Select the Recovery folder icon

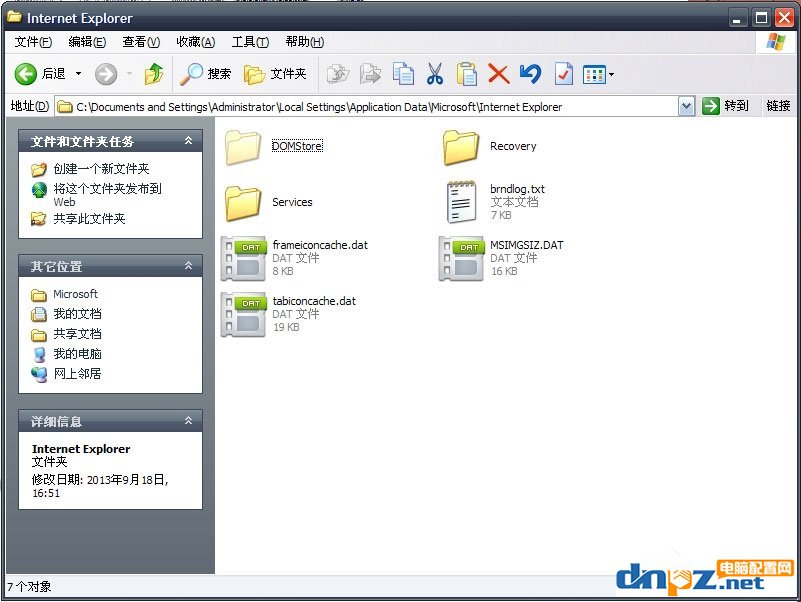click(x=461, y=147)
